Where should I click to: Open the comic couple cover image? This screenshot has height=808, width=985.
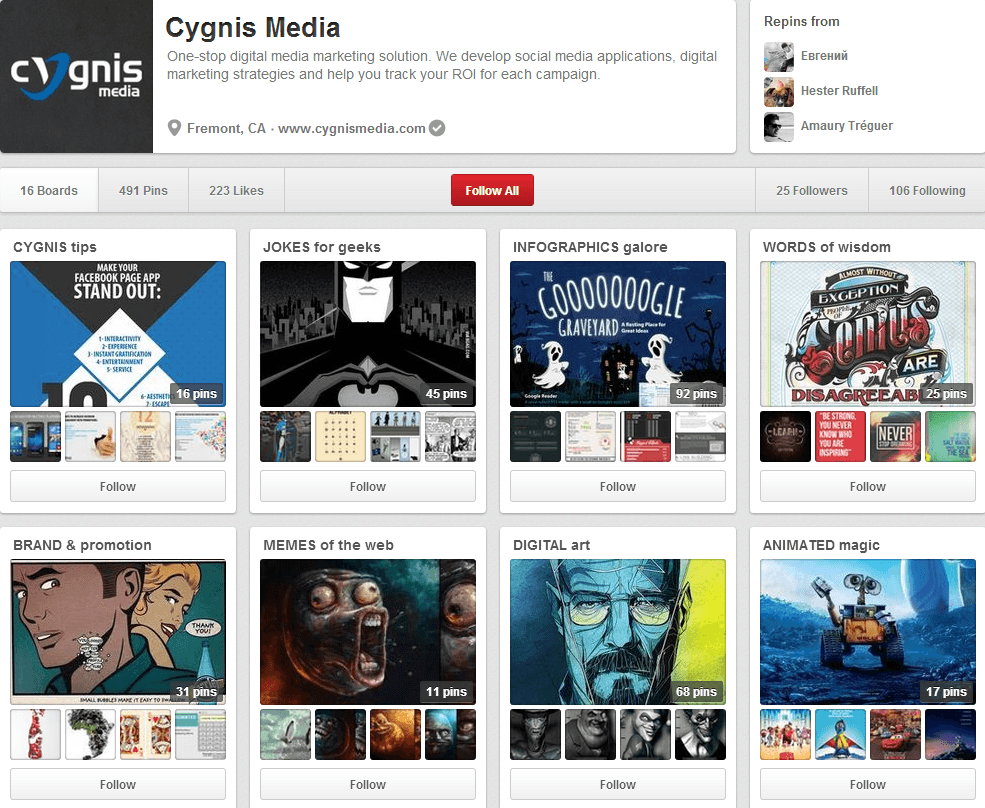coord(117,631)
